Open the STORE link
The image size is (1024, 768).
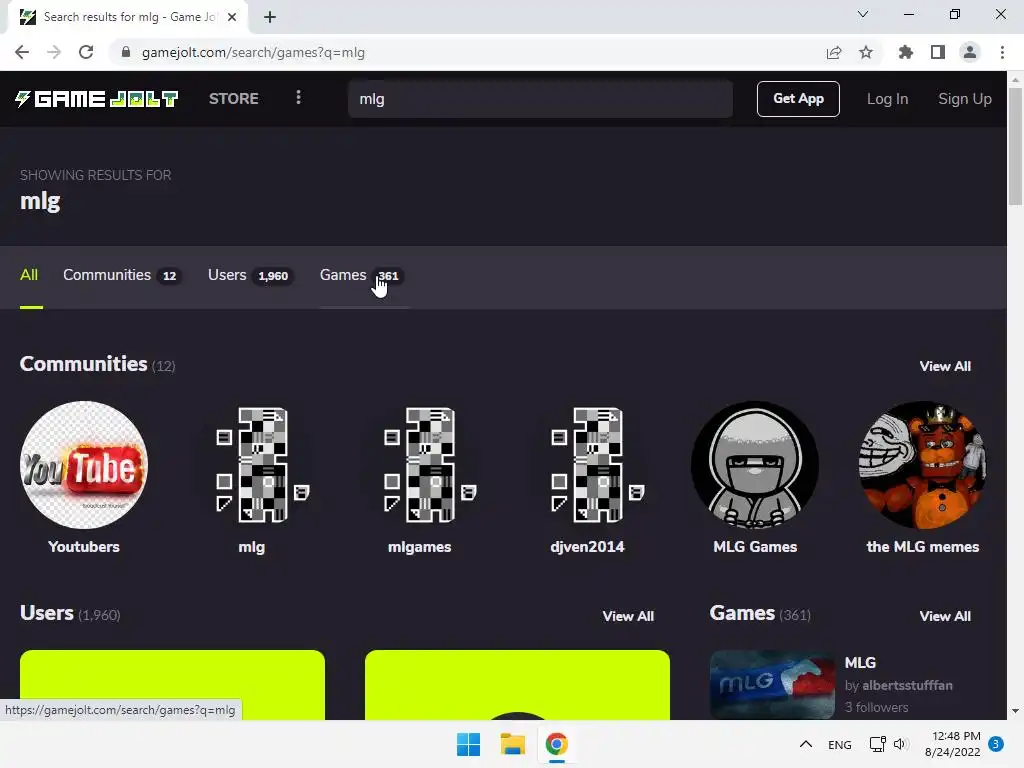click(x=234, y=99)
